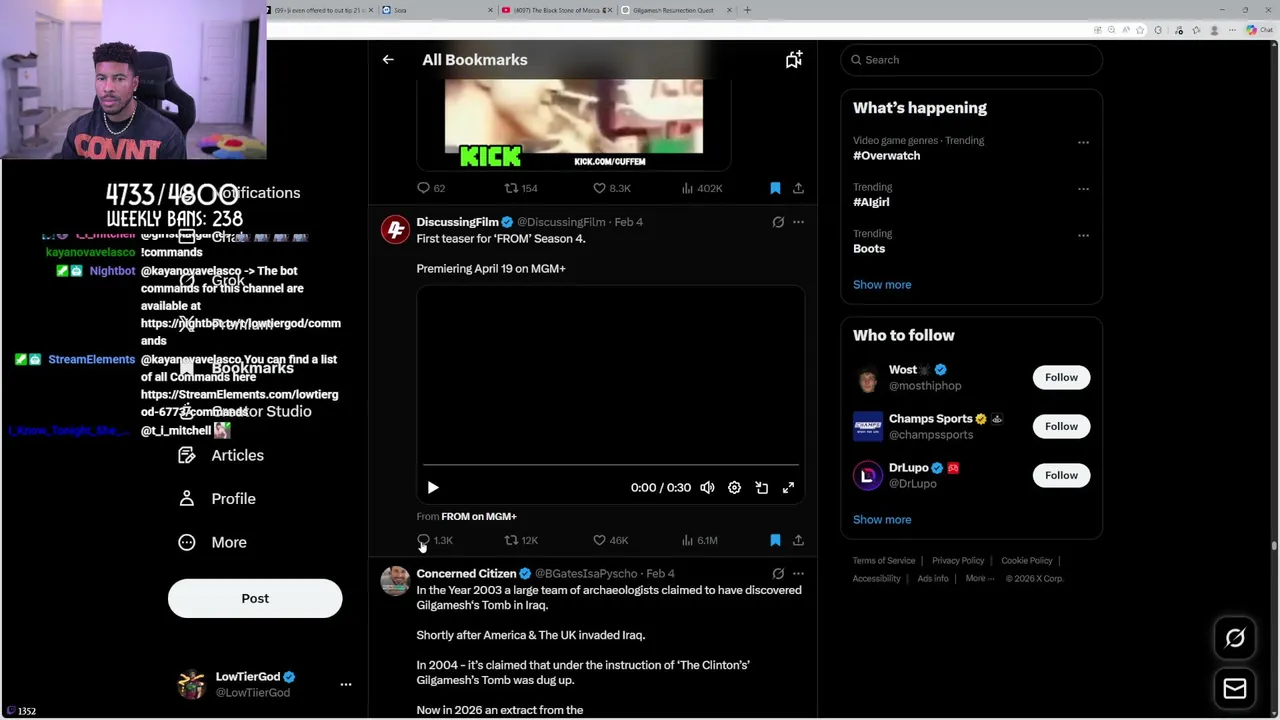Switch to the Sora browser tab
1280x720 pixels.
436,10
